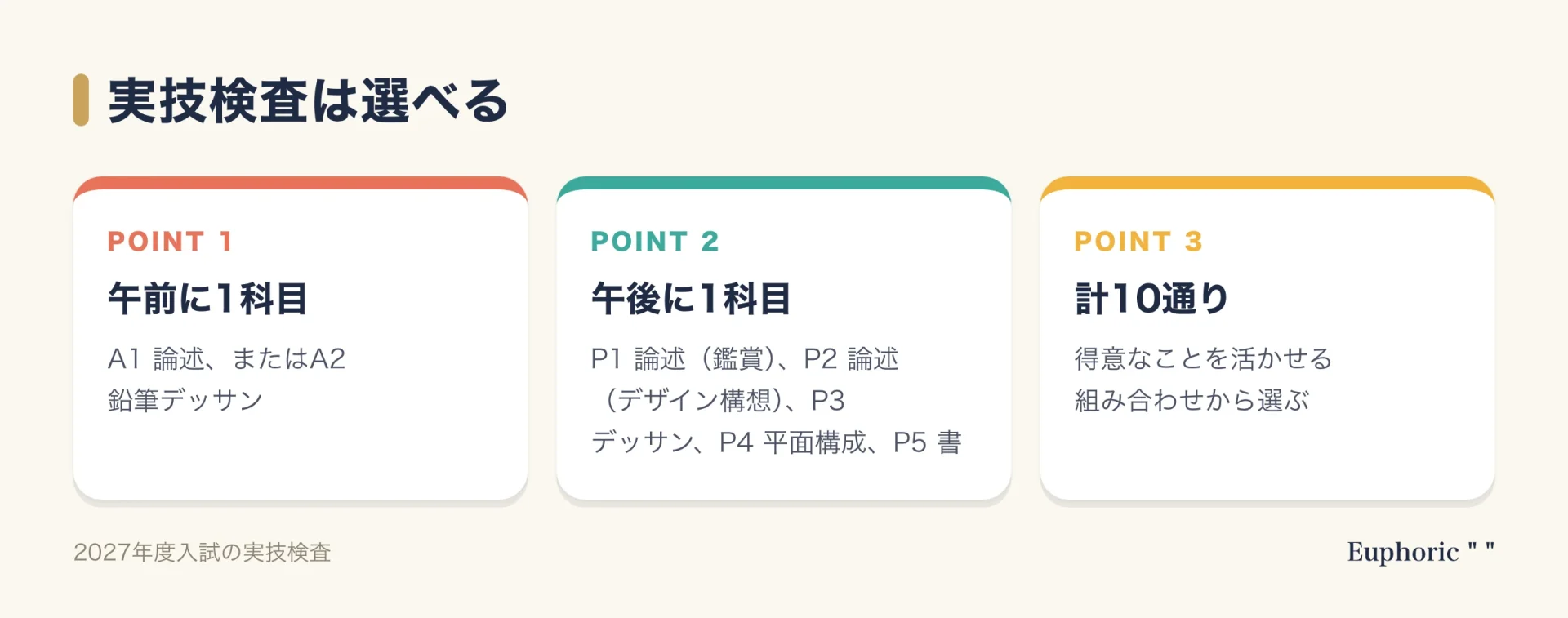The width and height of the screenshot is (1568, 618).
Task: Select the POINT 3 label
Action: click(x=1138, y=242)
